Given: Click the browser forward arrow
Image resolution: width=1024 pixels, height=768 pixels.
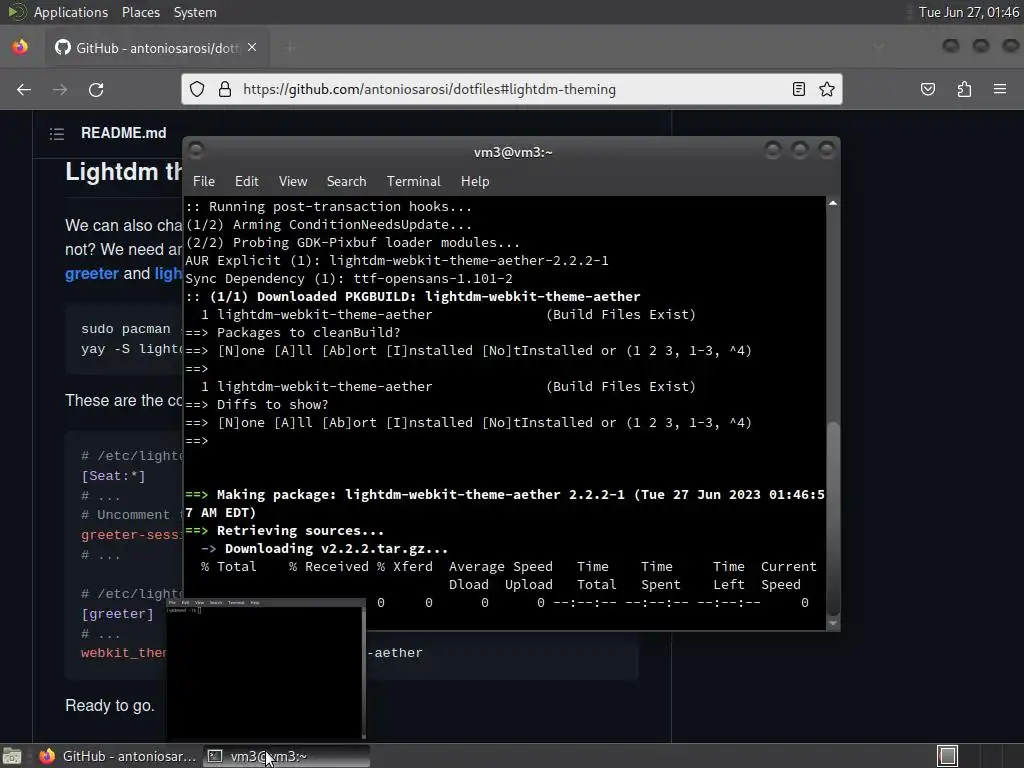Looking at the screenshot, I should (60, 89).
